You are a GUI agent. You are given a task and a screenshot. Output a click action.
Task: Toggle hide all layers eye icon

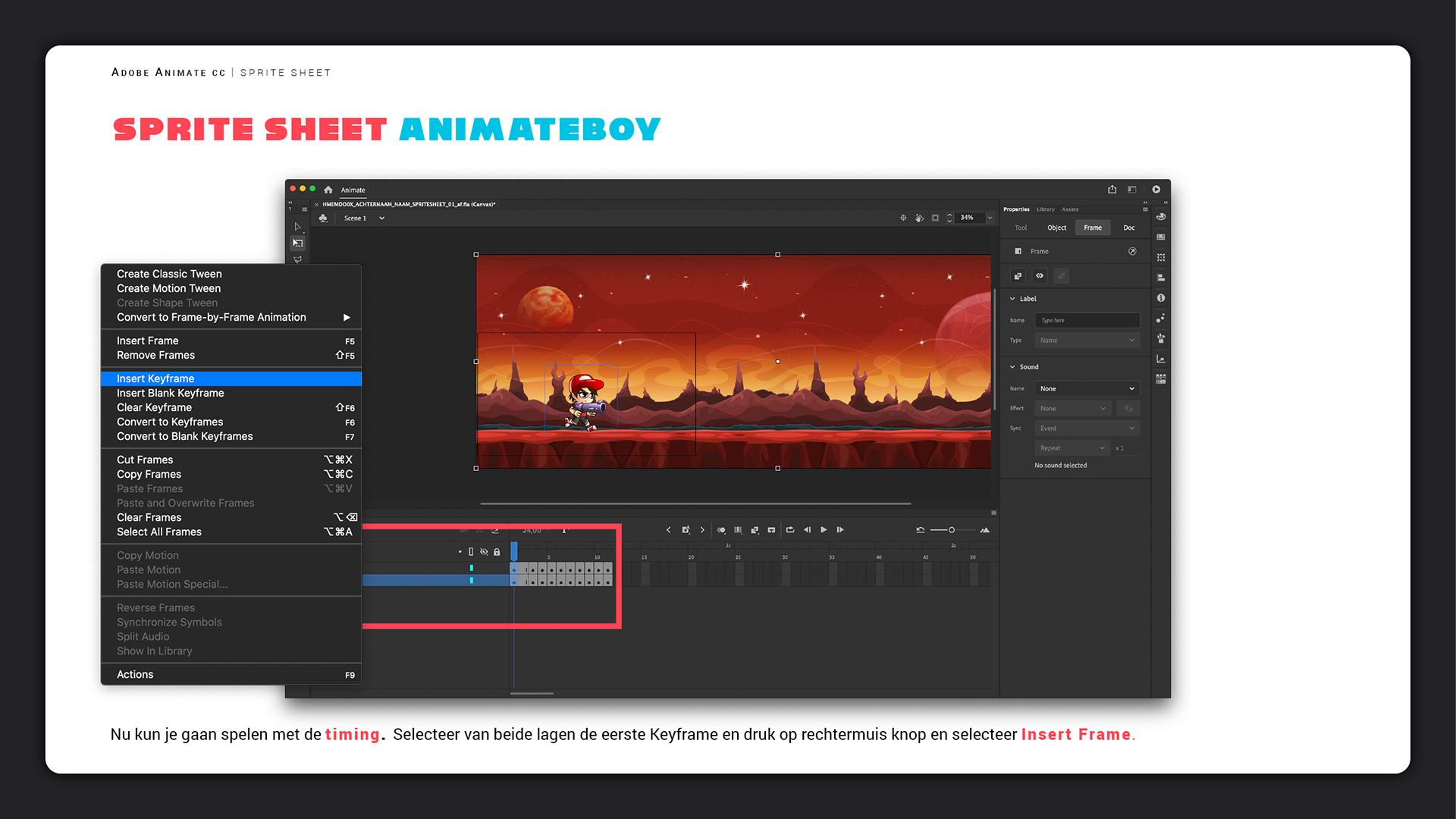tap(484, 552)
